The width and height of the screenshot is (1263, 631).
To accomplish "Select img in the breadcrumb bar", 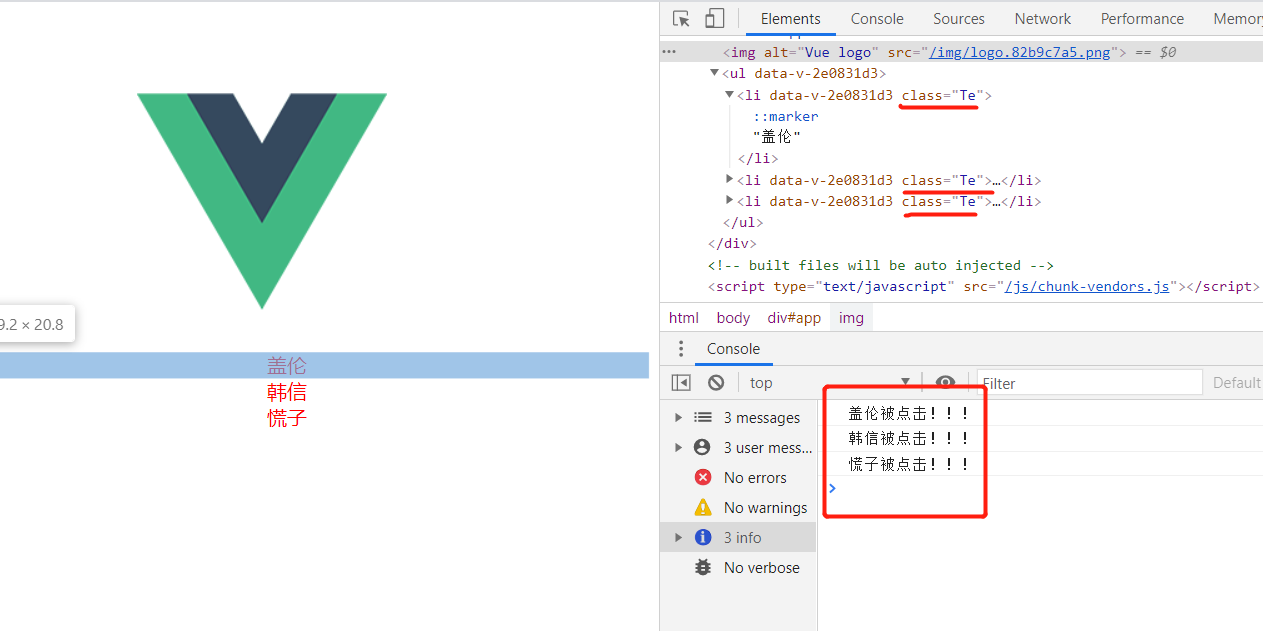I will point(851,318).
